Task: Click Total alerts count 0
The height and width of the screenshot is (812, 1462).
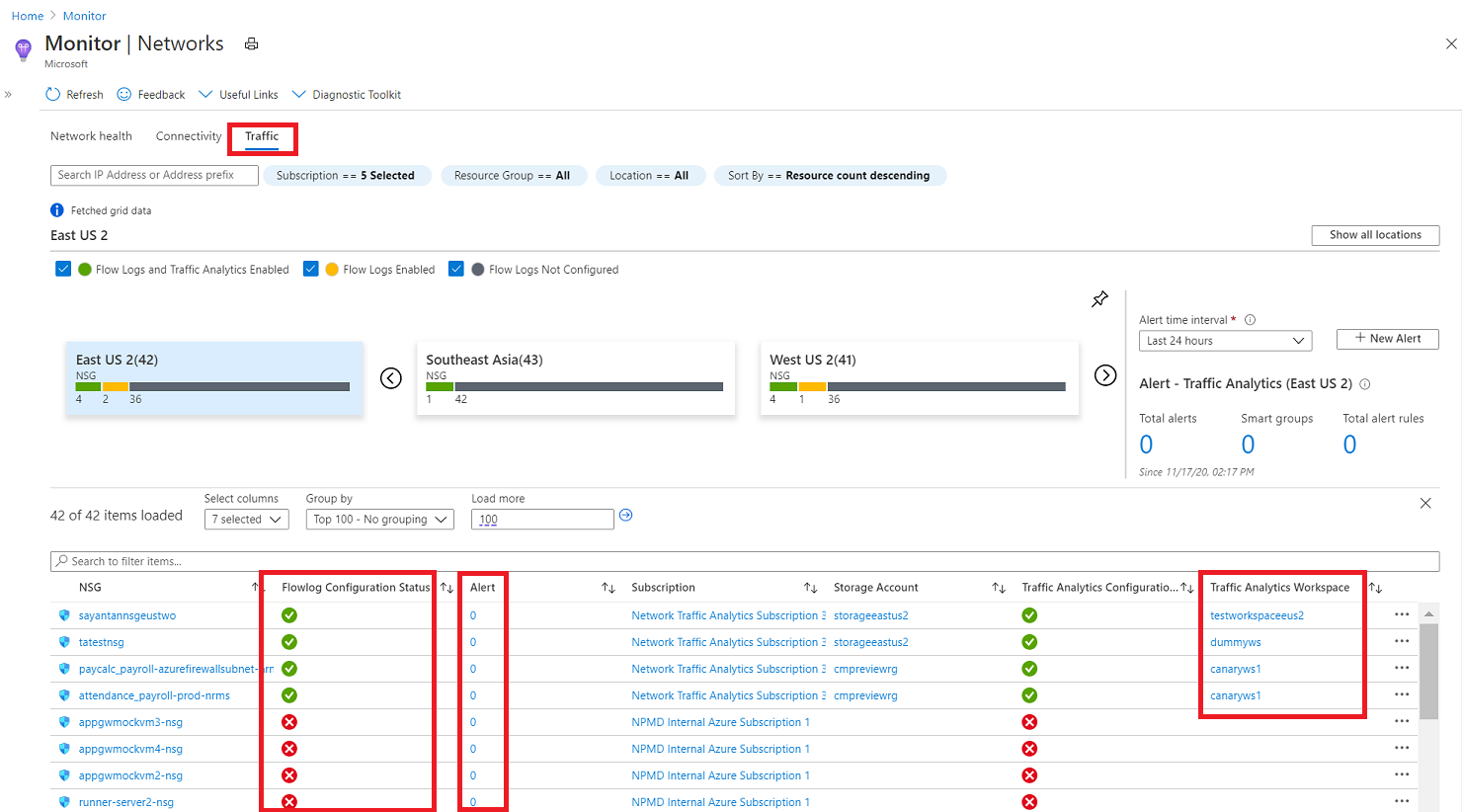Action: click(x=1146, y=445)
